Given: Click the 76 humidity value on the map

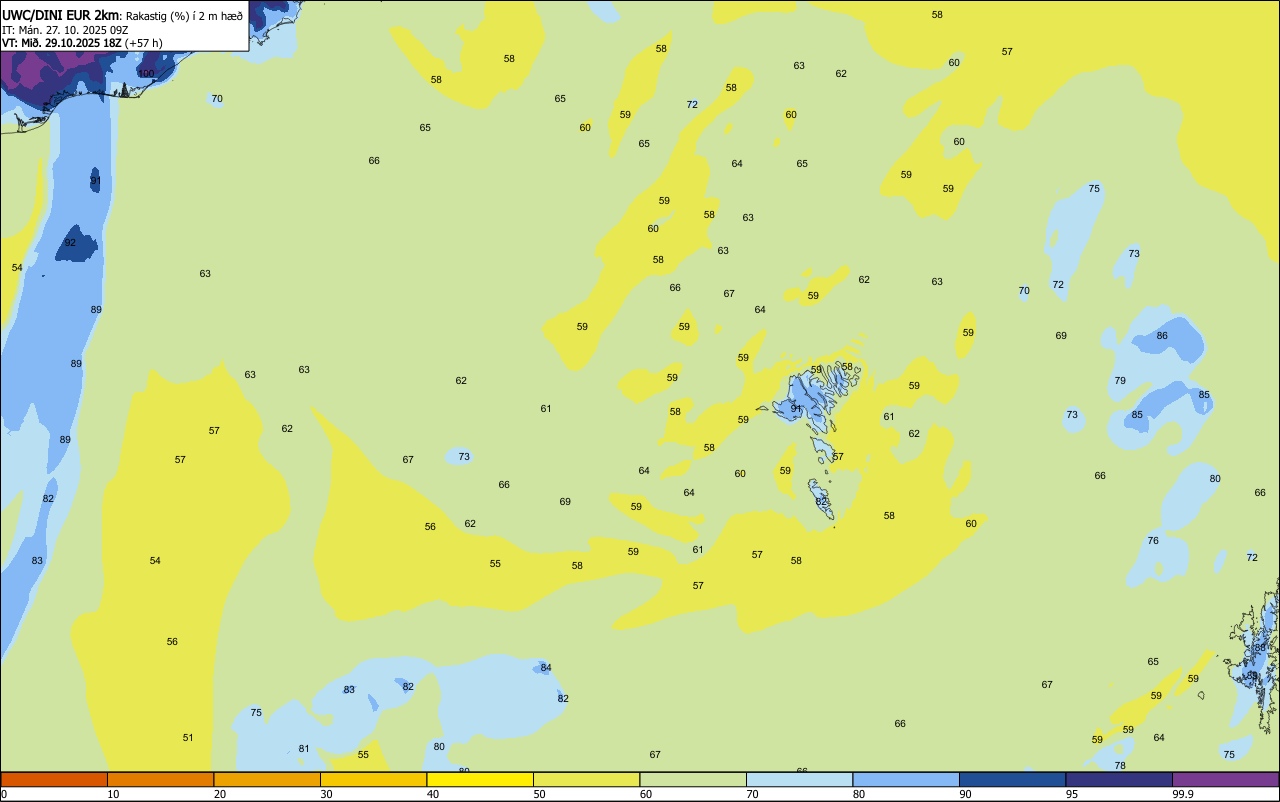Looking at the screenshot, I should click(x=1153, y=540).
